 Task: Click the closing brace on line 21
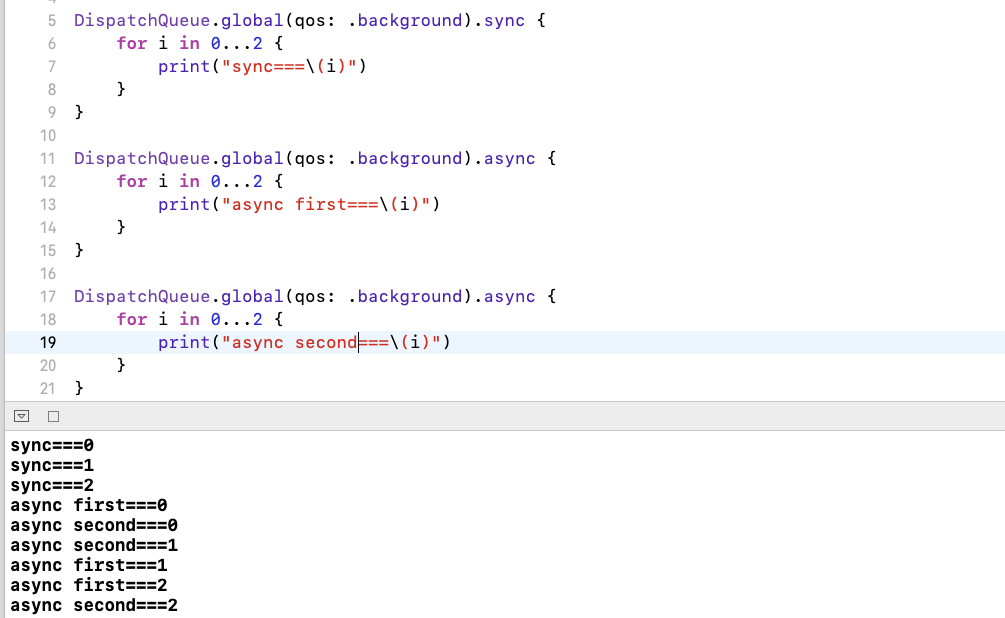click(x=78, y=387)
